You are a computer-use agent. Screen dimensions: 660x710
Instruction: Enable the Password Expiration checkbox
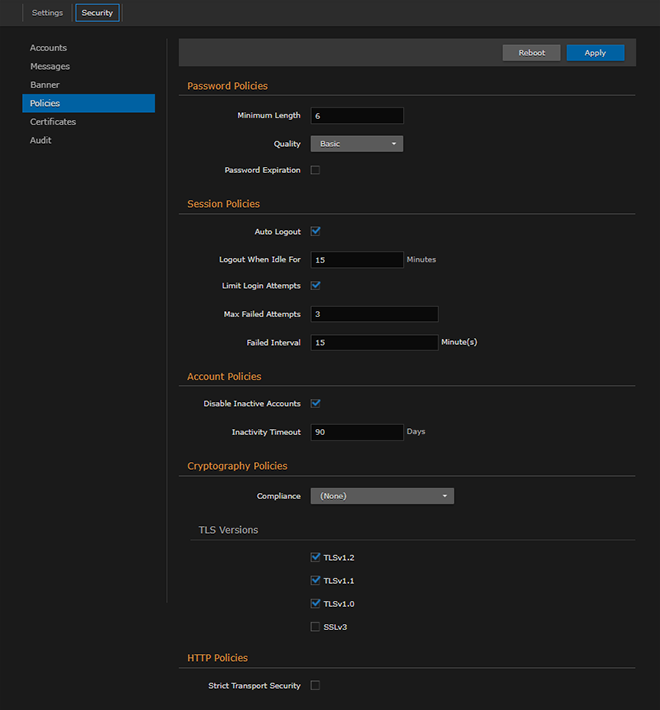[x=315, y=170]
